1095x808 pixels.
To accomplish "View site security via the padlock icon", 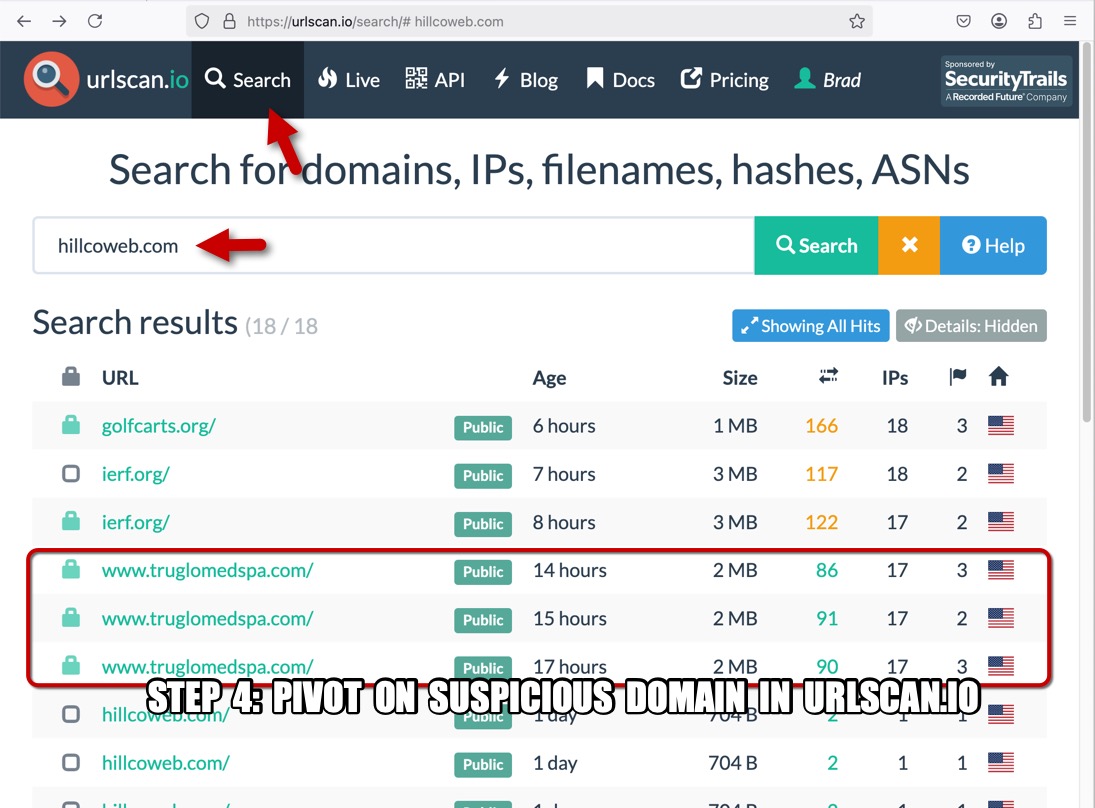I will [229, 22].
